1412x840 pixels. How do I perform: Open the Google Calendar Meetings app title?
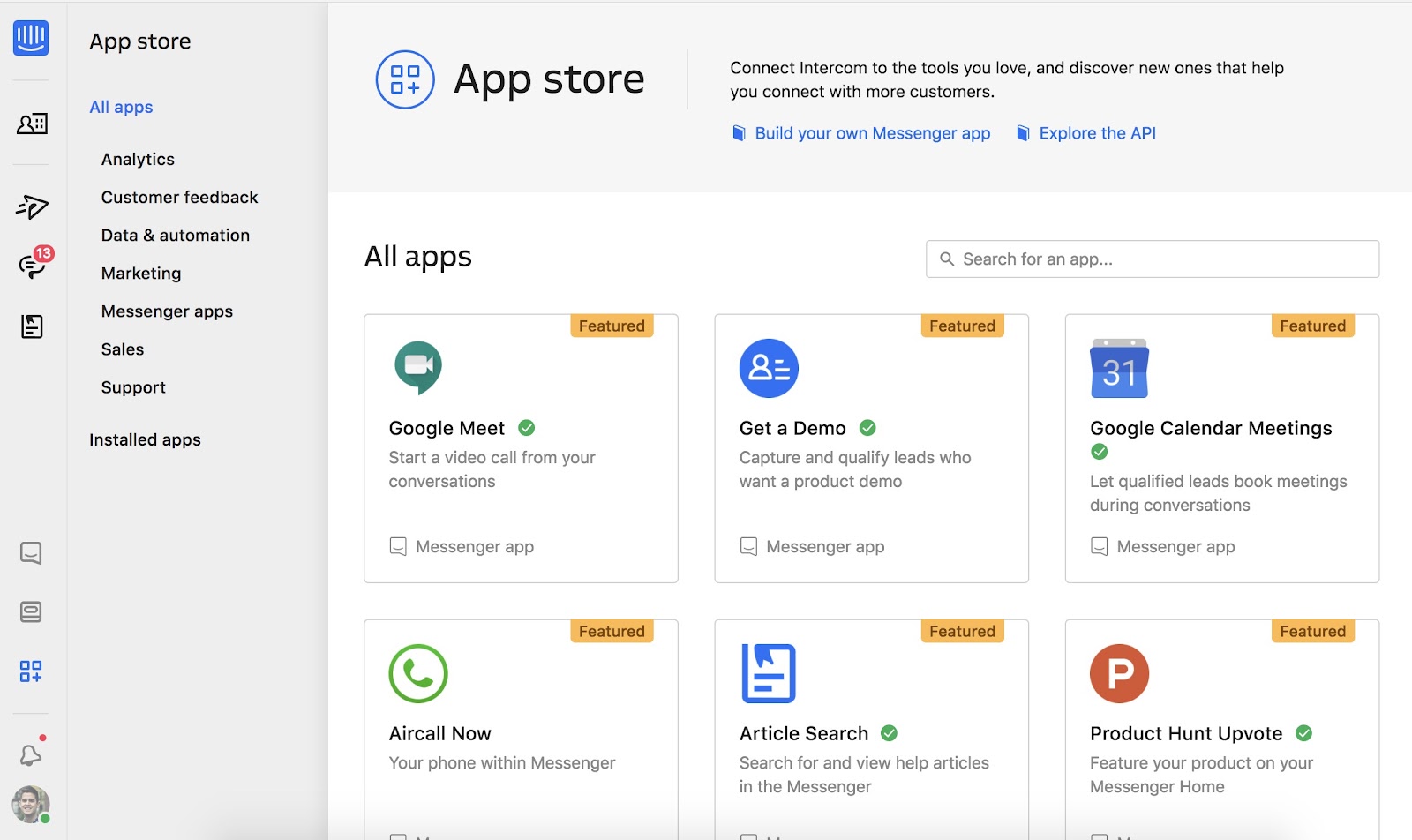1211,428
